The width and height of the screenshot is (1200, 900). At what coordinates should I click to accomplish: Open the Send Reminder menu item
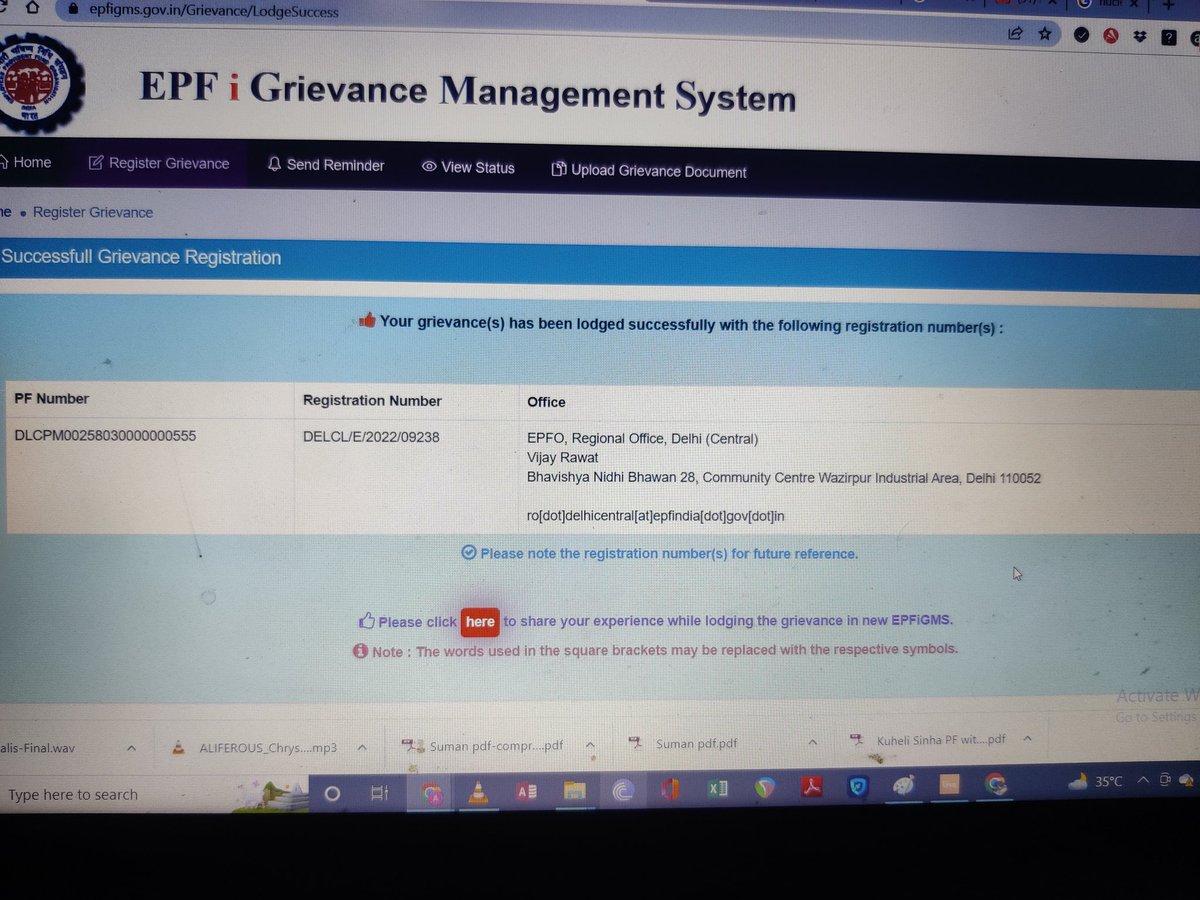pyautogui.click(x=325, y=165)
